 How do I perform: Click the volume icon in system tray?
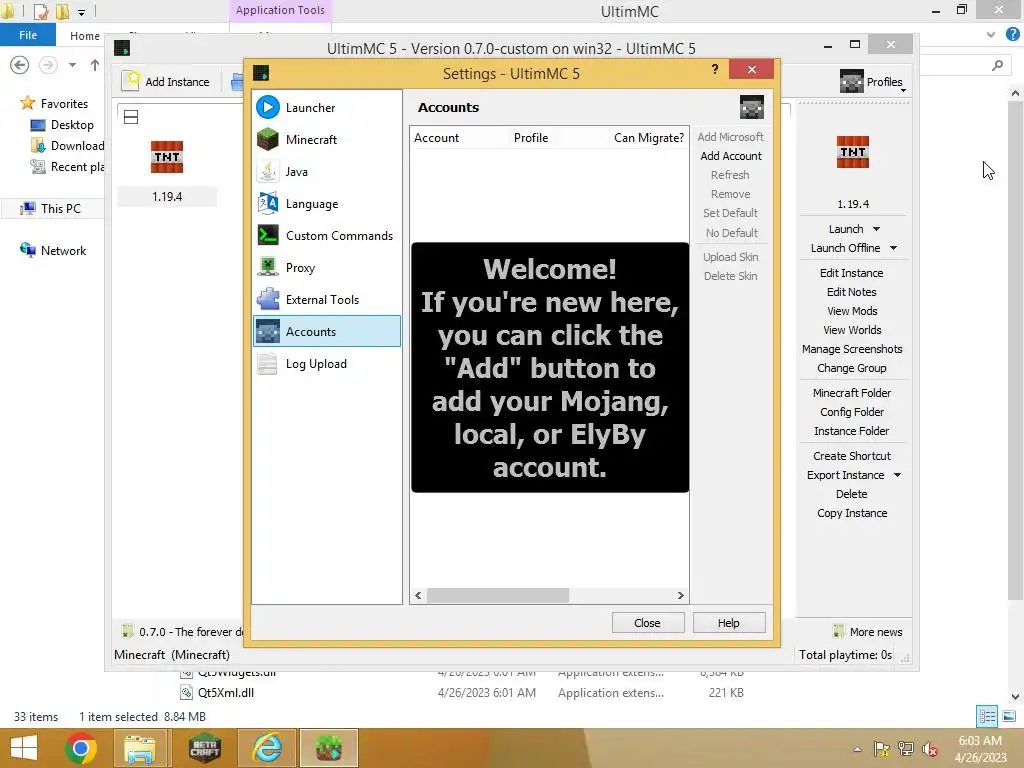929,749
